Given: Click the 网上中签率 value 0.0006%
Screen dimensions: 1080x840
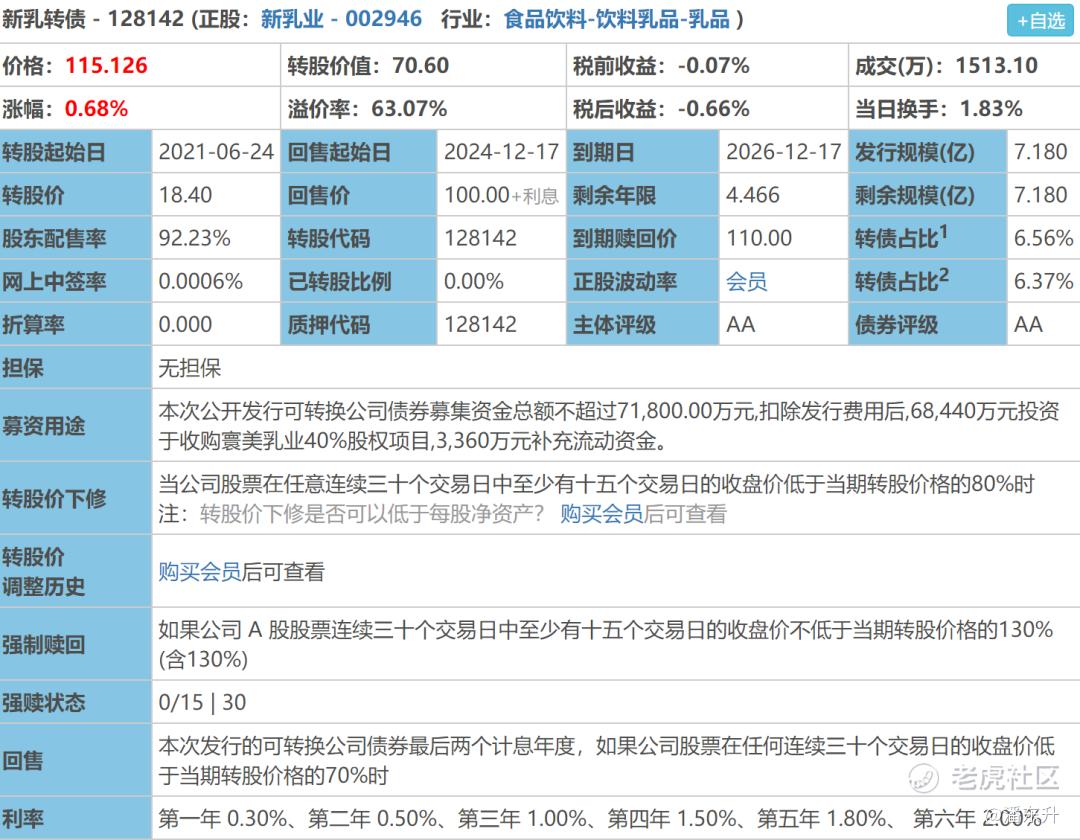Looking at the screenshot, I should [x=200, y=281].
